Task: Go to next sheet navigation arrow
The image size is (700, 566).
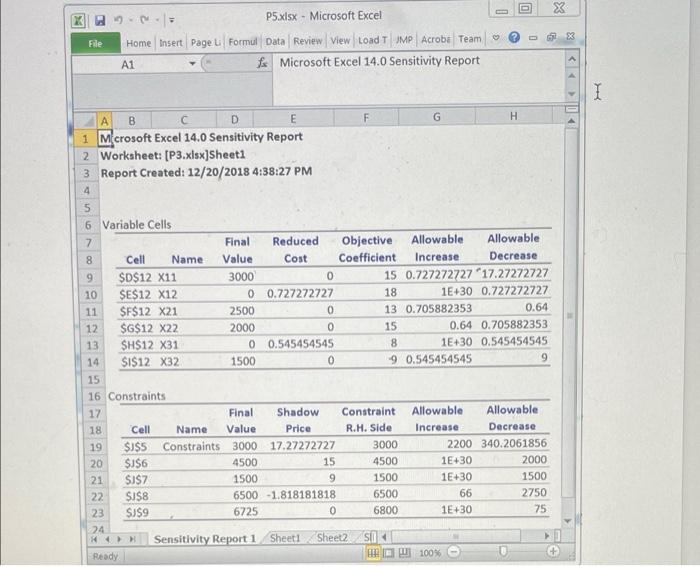Action: pyautogui.click(x=119, y=539)
